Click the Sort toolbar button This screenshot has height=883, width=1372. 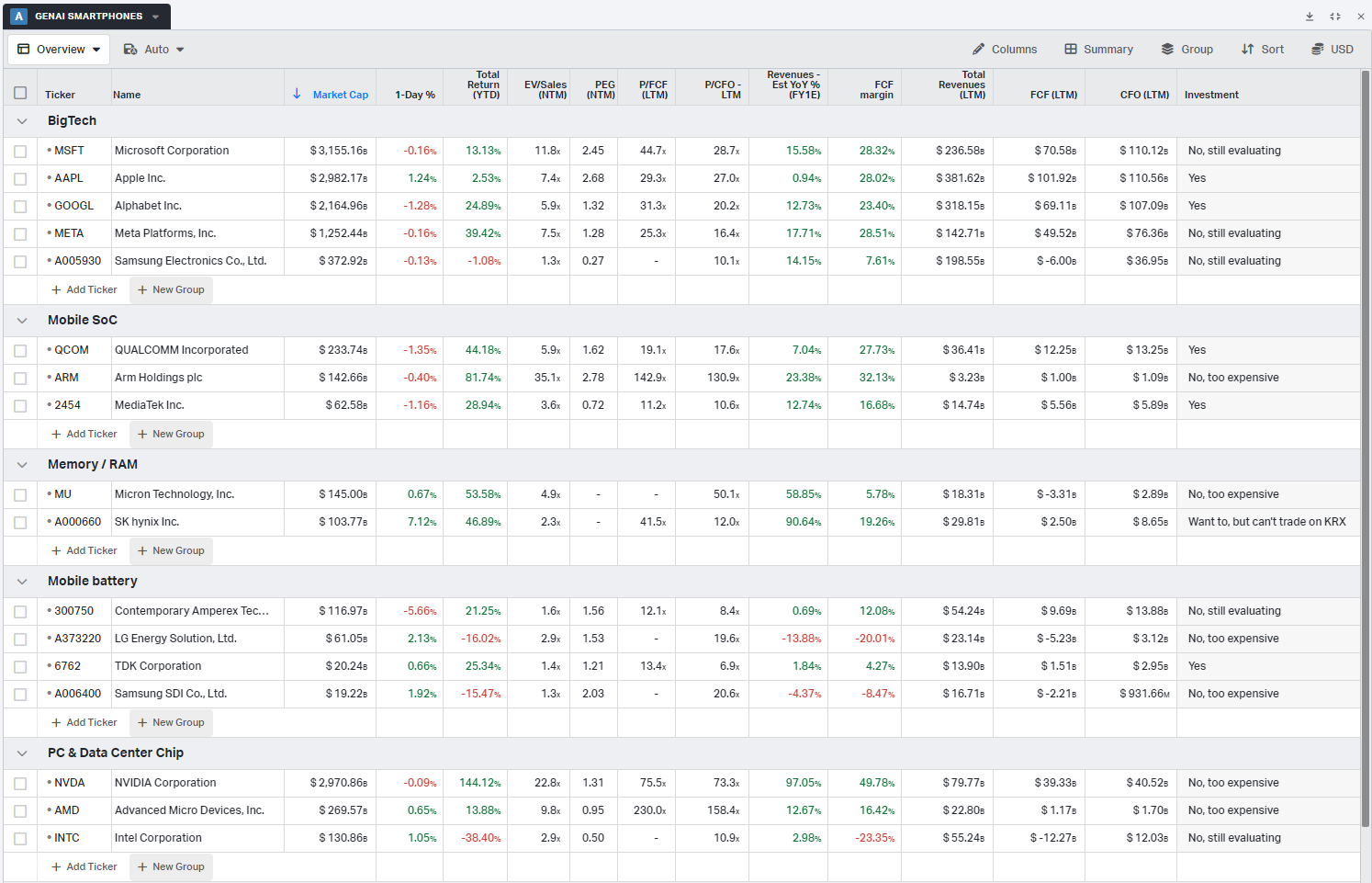coord(1263,50)
